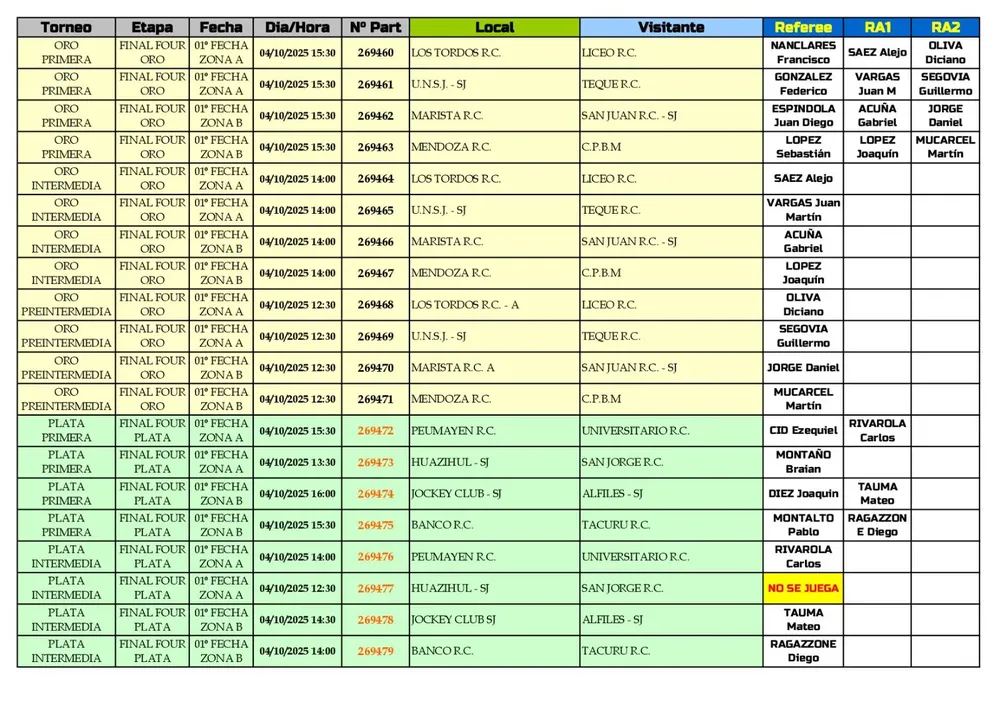Select the 04/10/2025 13:30 time cell

297,463
